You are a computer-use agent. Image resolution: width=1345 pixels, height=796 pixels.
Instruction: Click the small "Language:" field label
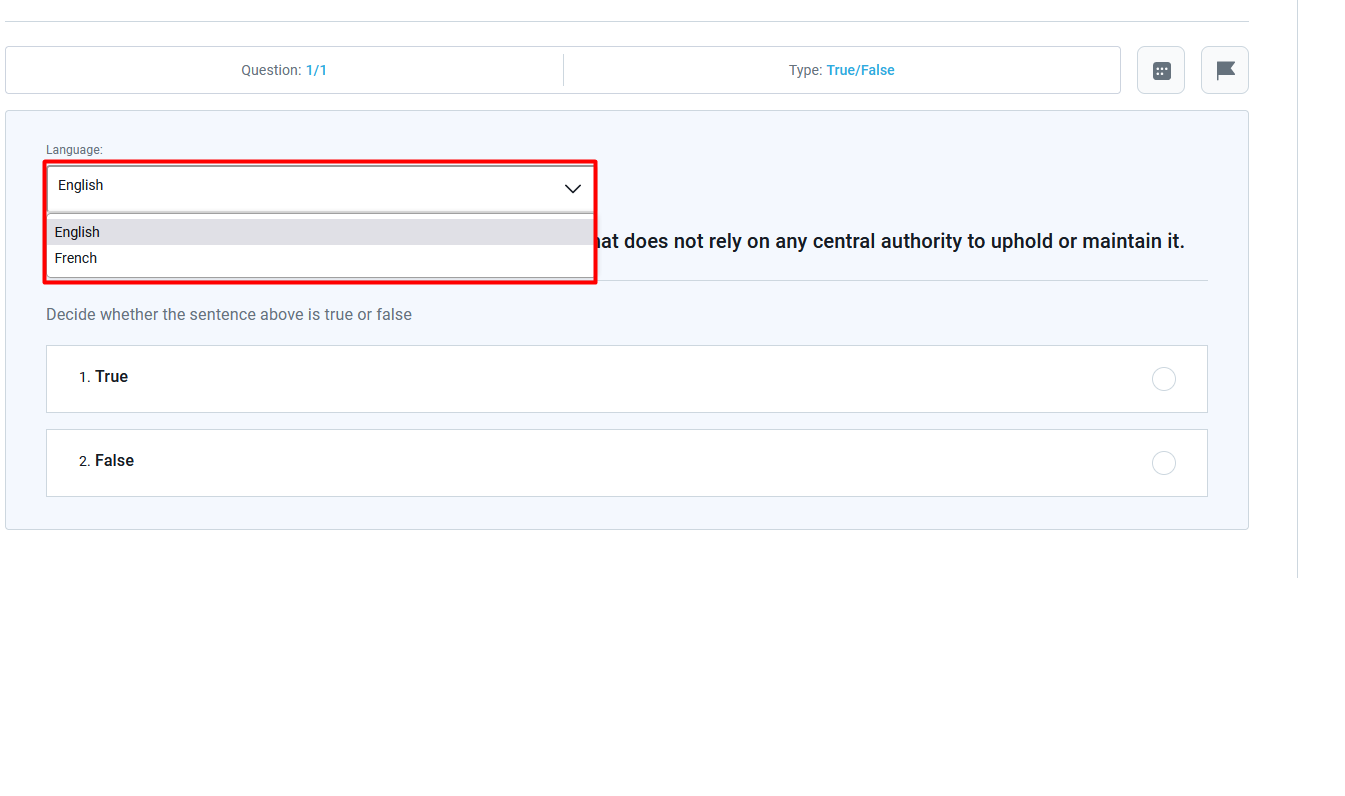pyautogui.click(x=74, y=150)
